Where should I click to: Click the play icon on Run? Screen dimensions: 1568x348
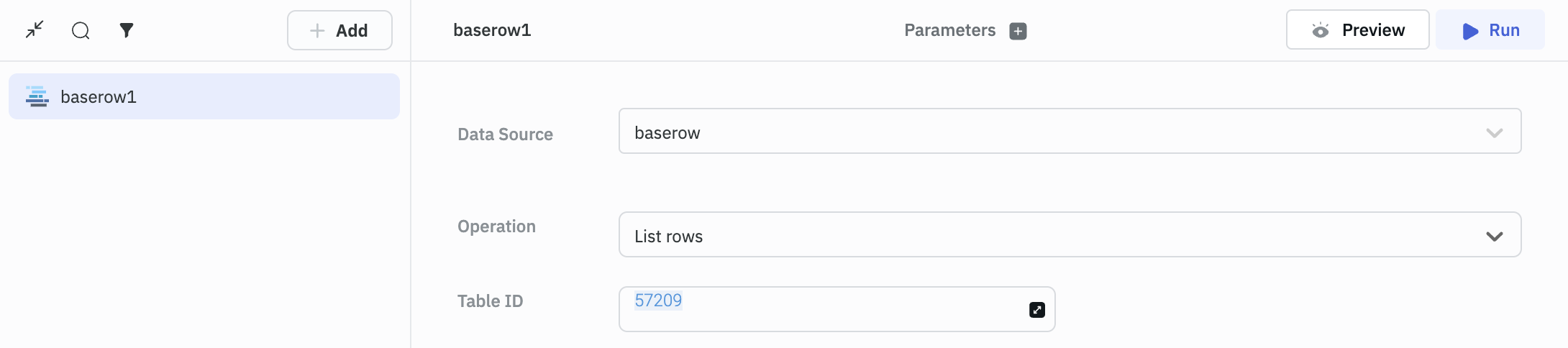click(1470, 31)
